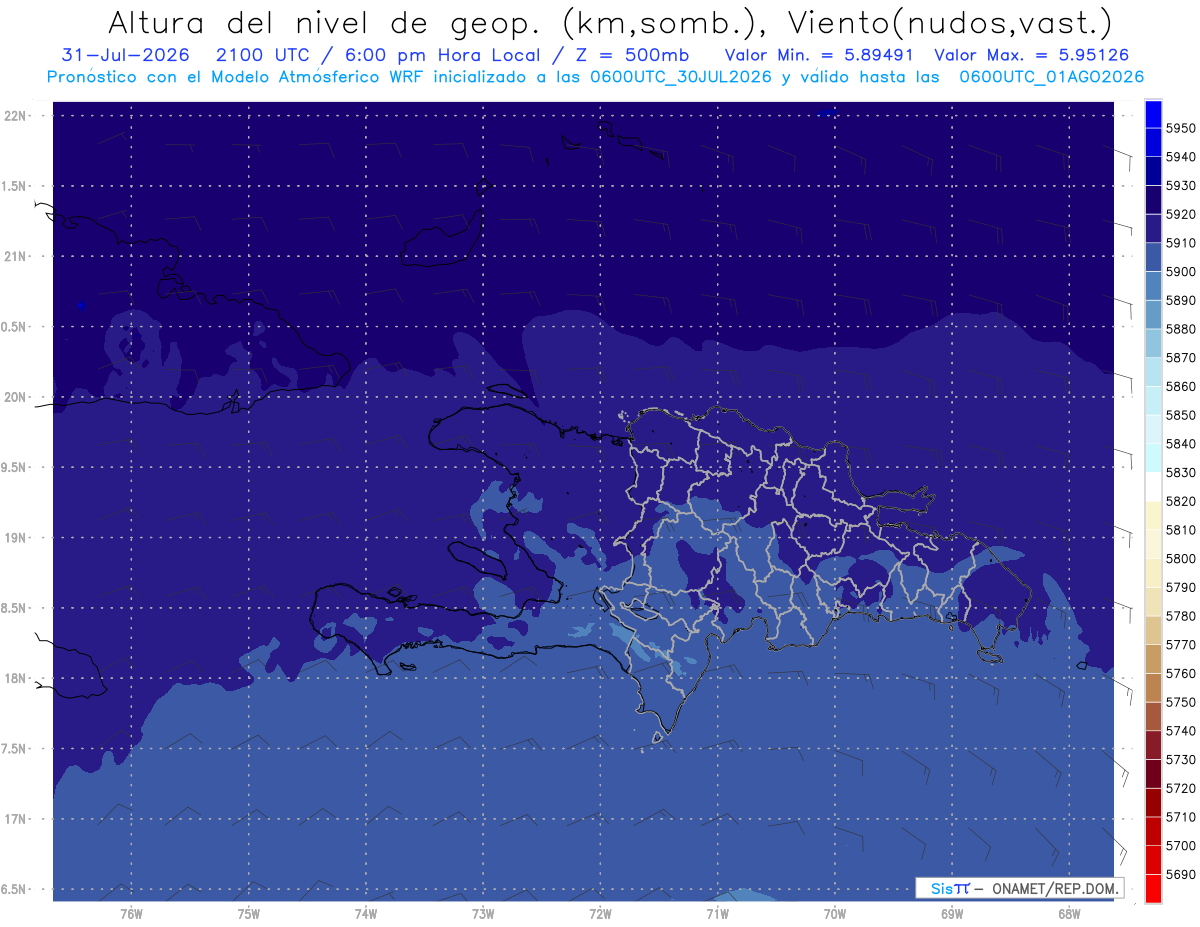Click the 69W longitude axis label
This screenshot has width=1200, height=927.
952,914
